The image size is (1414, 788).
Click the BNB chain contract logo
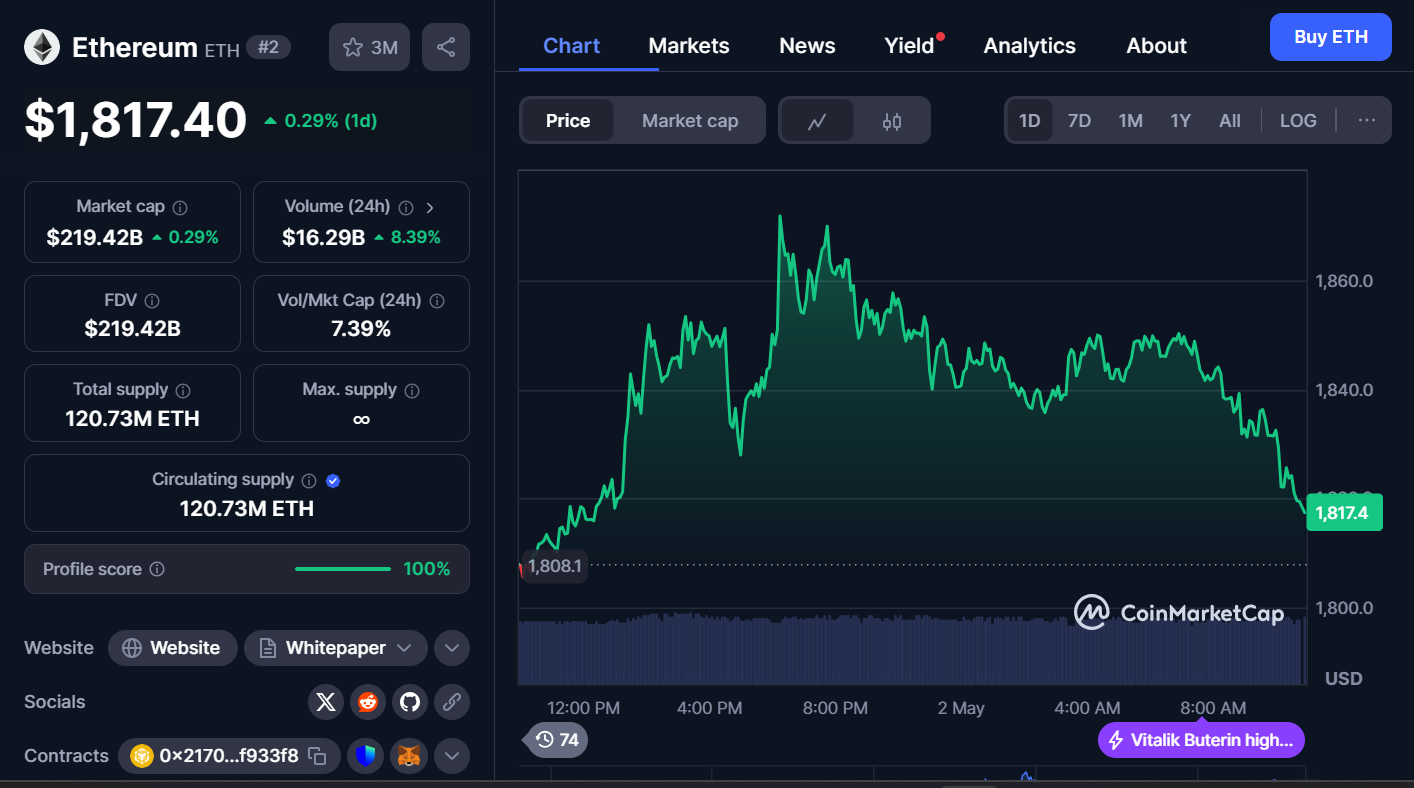[x=140, y=756]
